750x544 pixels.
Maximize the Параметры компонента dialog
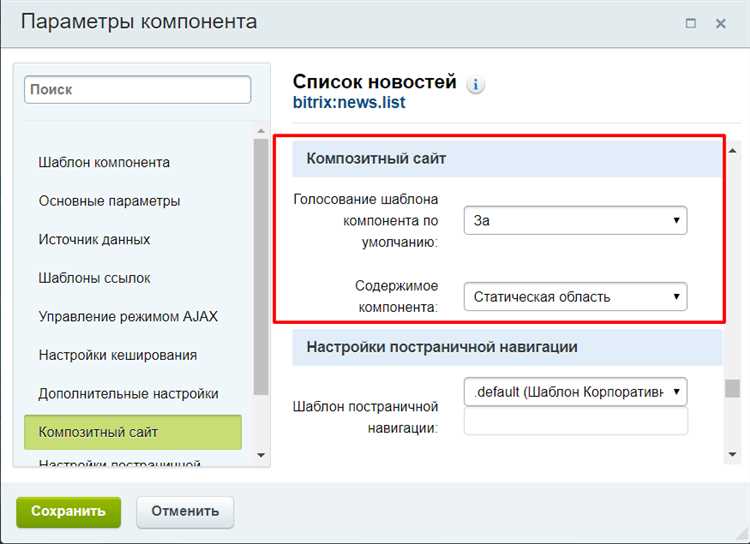tap(691, 23)
